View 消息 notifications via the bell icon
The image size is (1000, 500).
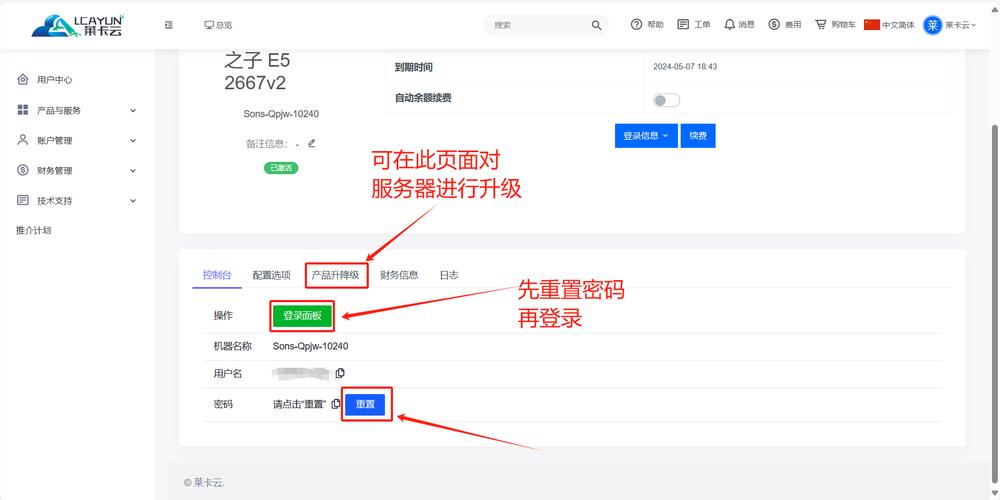[739, 25]
